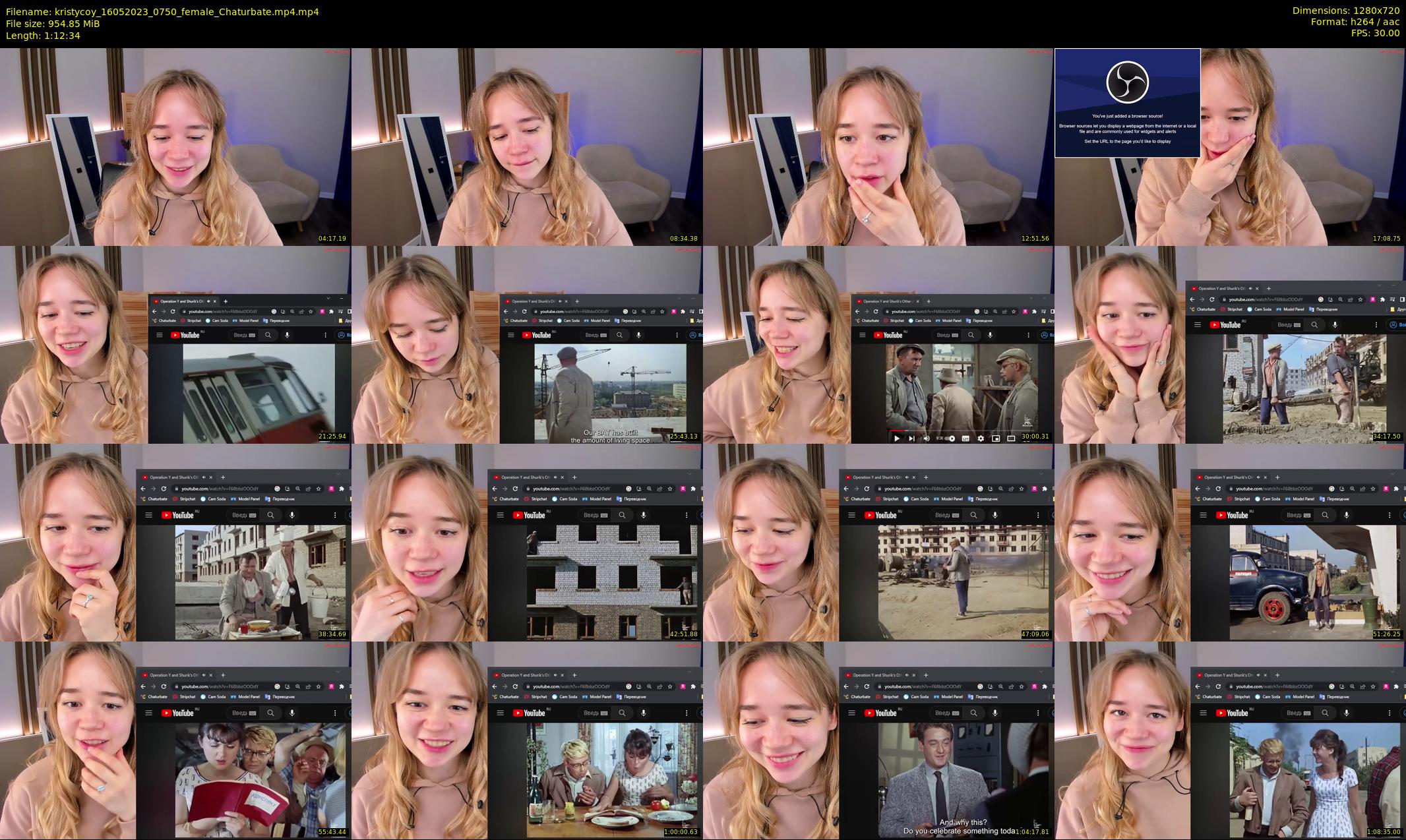
Task: Click the next-video button in the 30:00.31 player
Action: pyautogui.click(x=911, y=438)
